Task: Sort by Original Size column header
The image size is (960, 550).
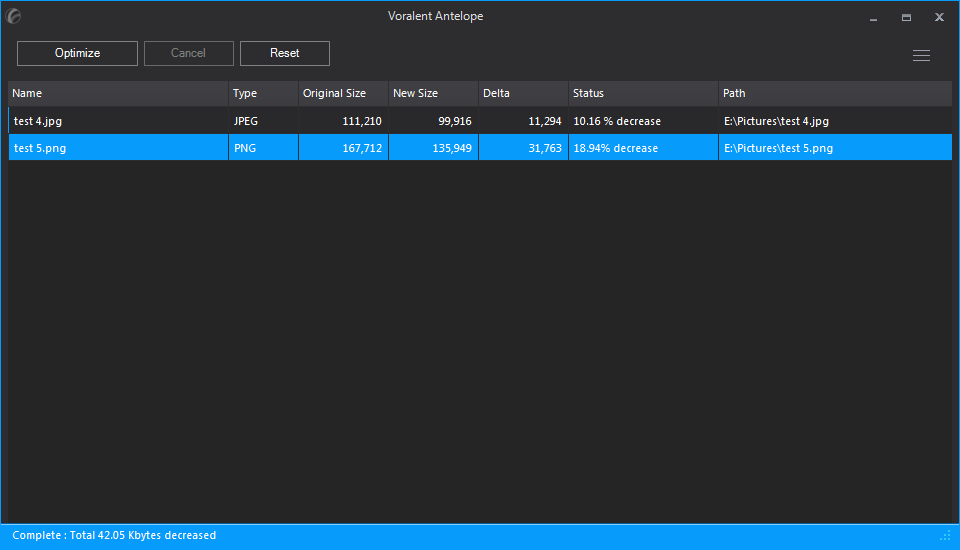Action: tap(343, 93)
